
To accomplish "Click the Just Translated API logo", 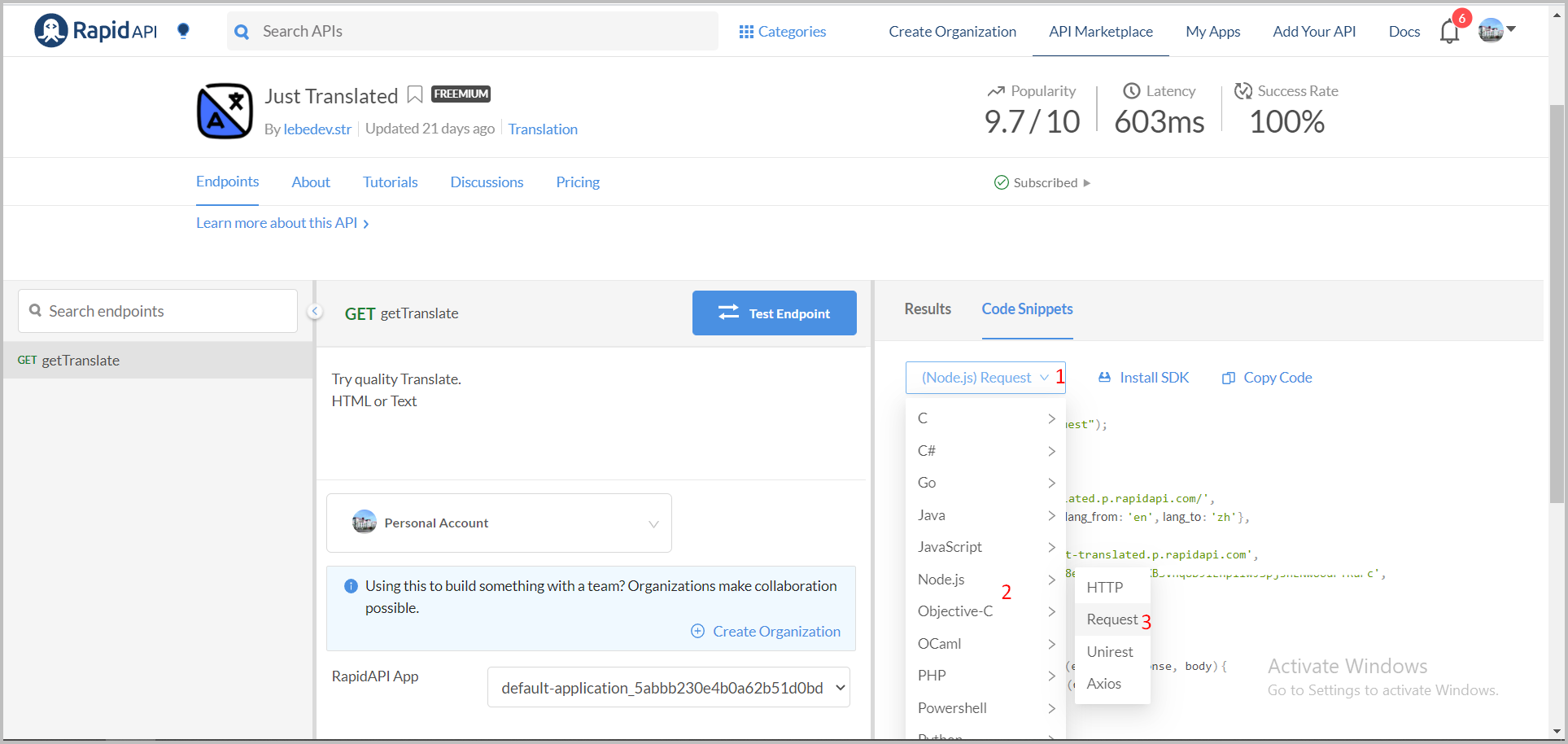I will tap(225, 111).
